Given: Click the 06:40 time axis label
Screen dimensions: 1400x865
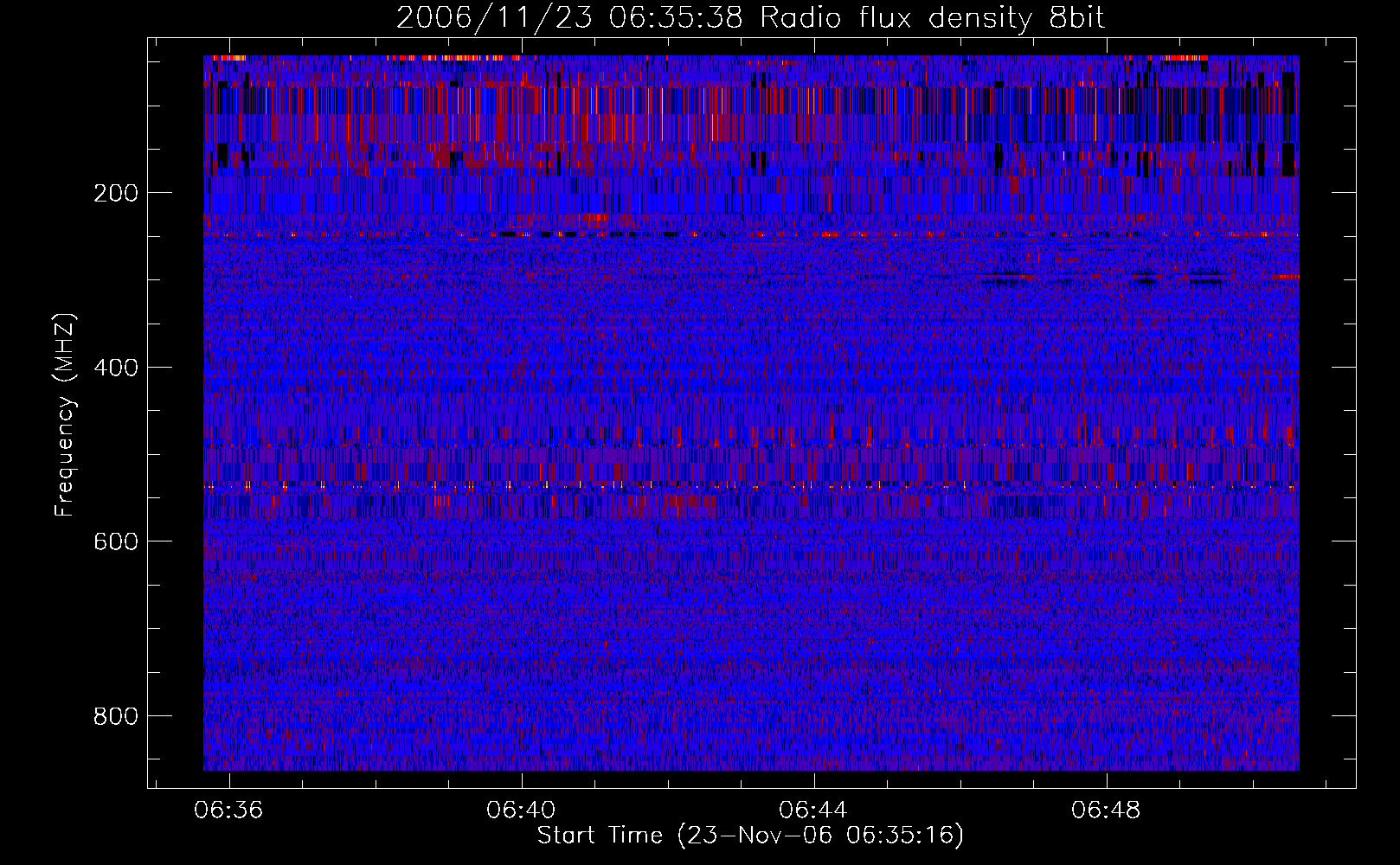Looking at the screenshot, I should coord(522,811).
